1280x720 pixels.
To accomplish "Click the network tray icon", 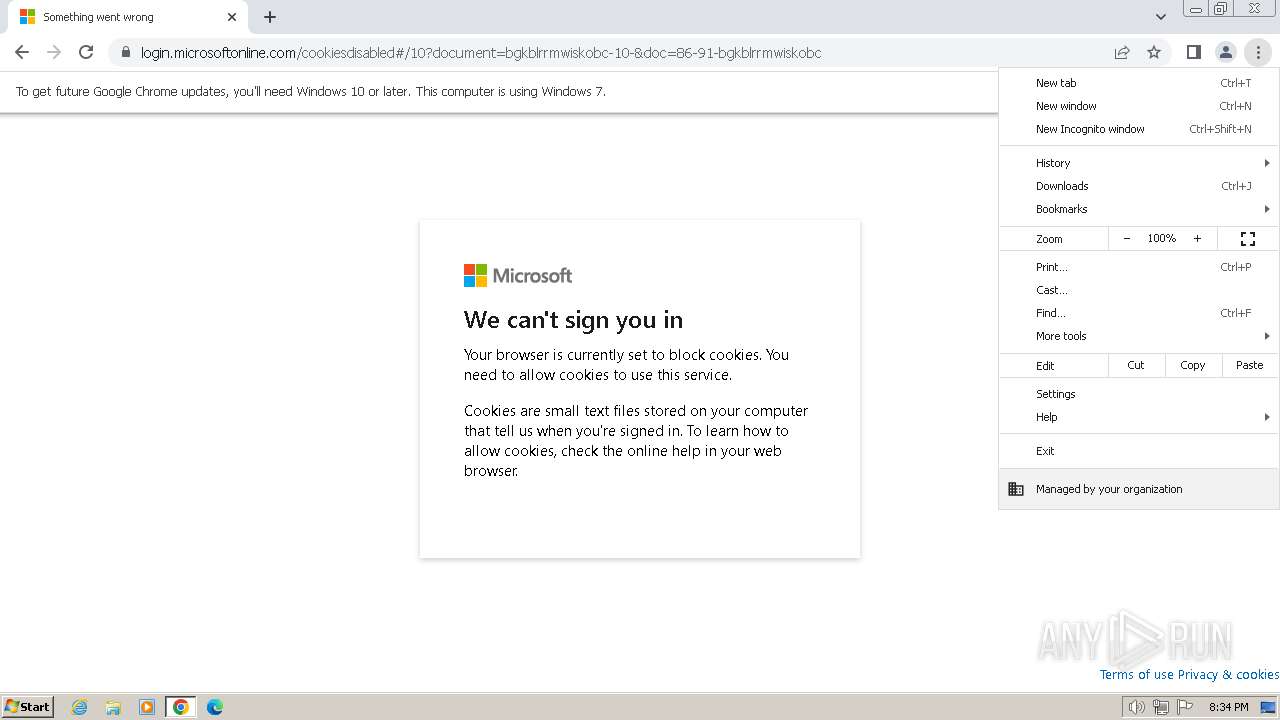I will tap(1160, 707).
